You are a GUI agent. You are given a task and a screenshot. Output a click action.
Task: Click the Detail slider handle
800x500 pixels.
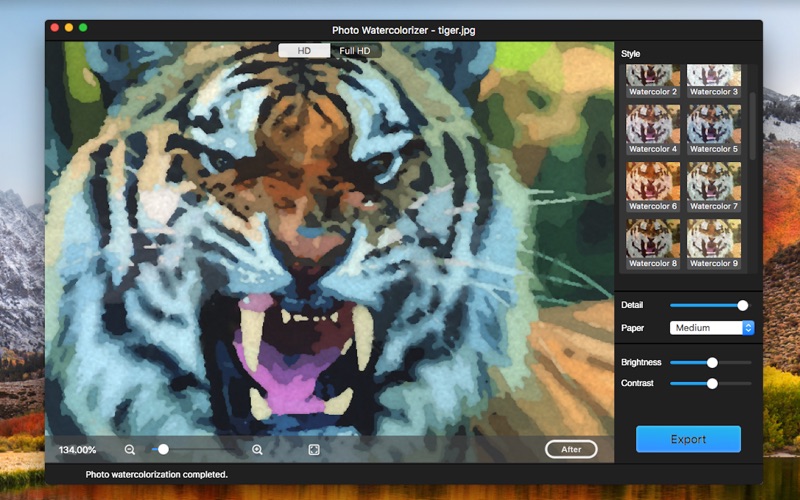[x=742, y=305]
